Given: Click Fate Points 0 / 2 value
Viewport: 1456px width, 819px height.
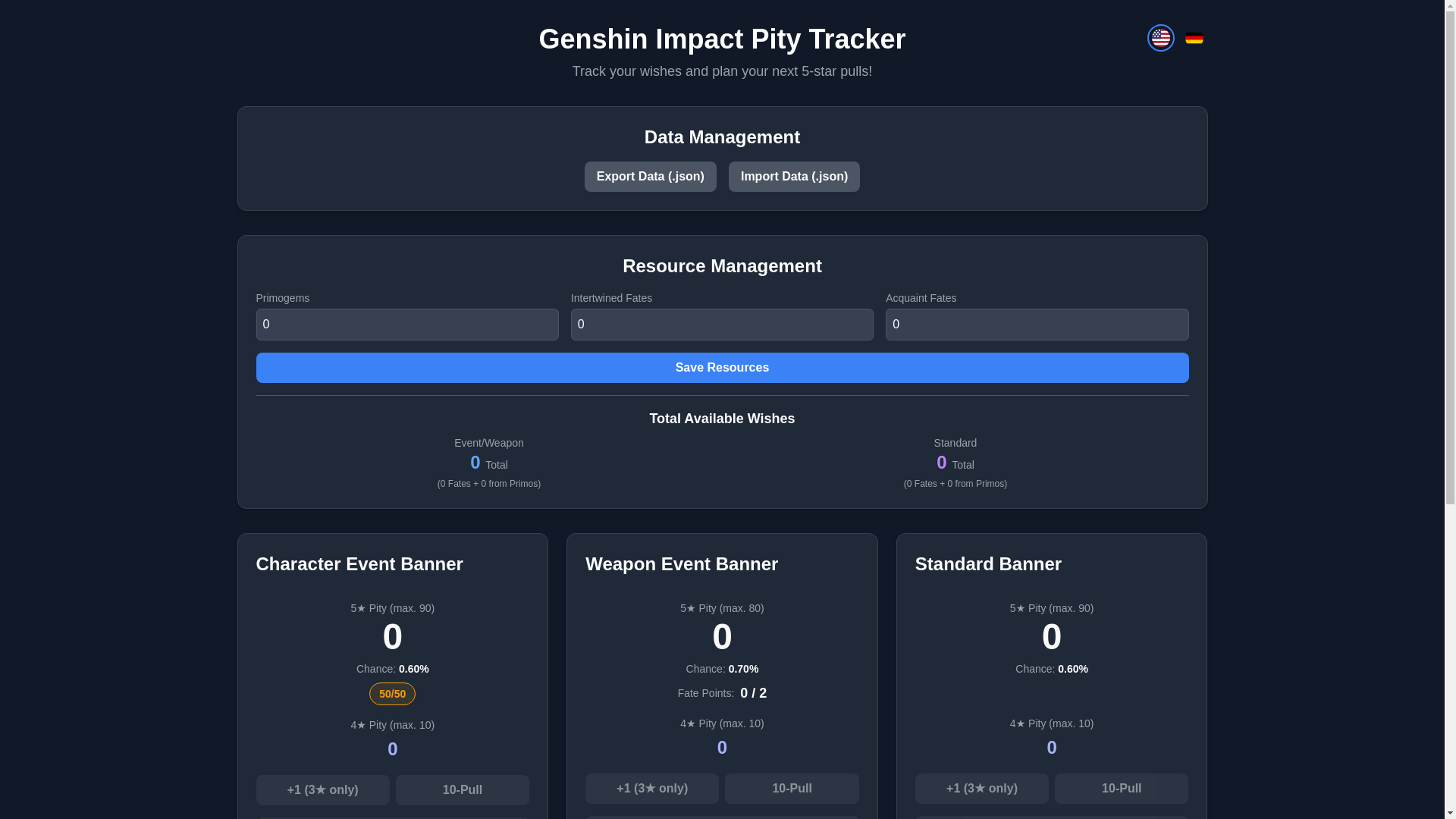Looking at the screenshot, I should pyautogui.click(x=753, y=693).
